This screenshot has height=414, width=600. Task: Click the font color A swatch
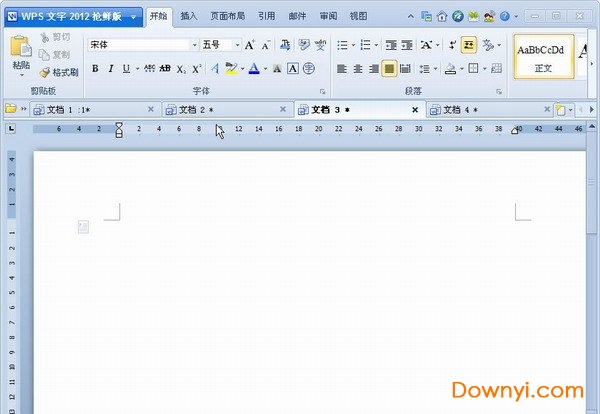pyautogui.click(x=253, y=68)
